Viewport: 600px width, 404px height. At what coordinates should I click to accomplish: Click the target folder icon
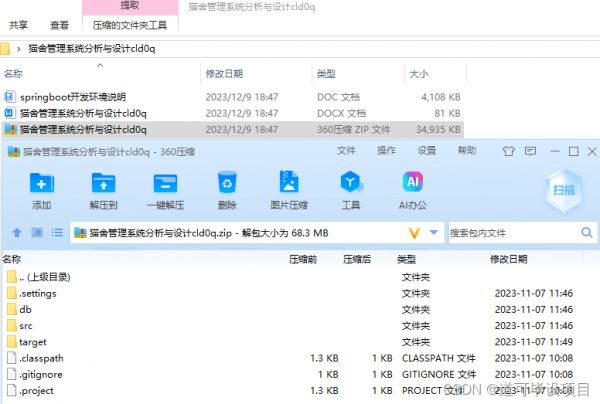coord(12,342)
